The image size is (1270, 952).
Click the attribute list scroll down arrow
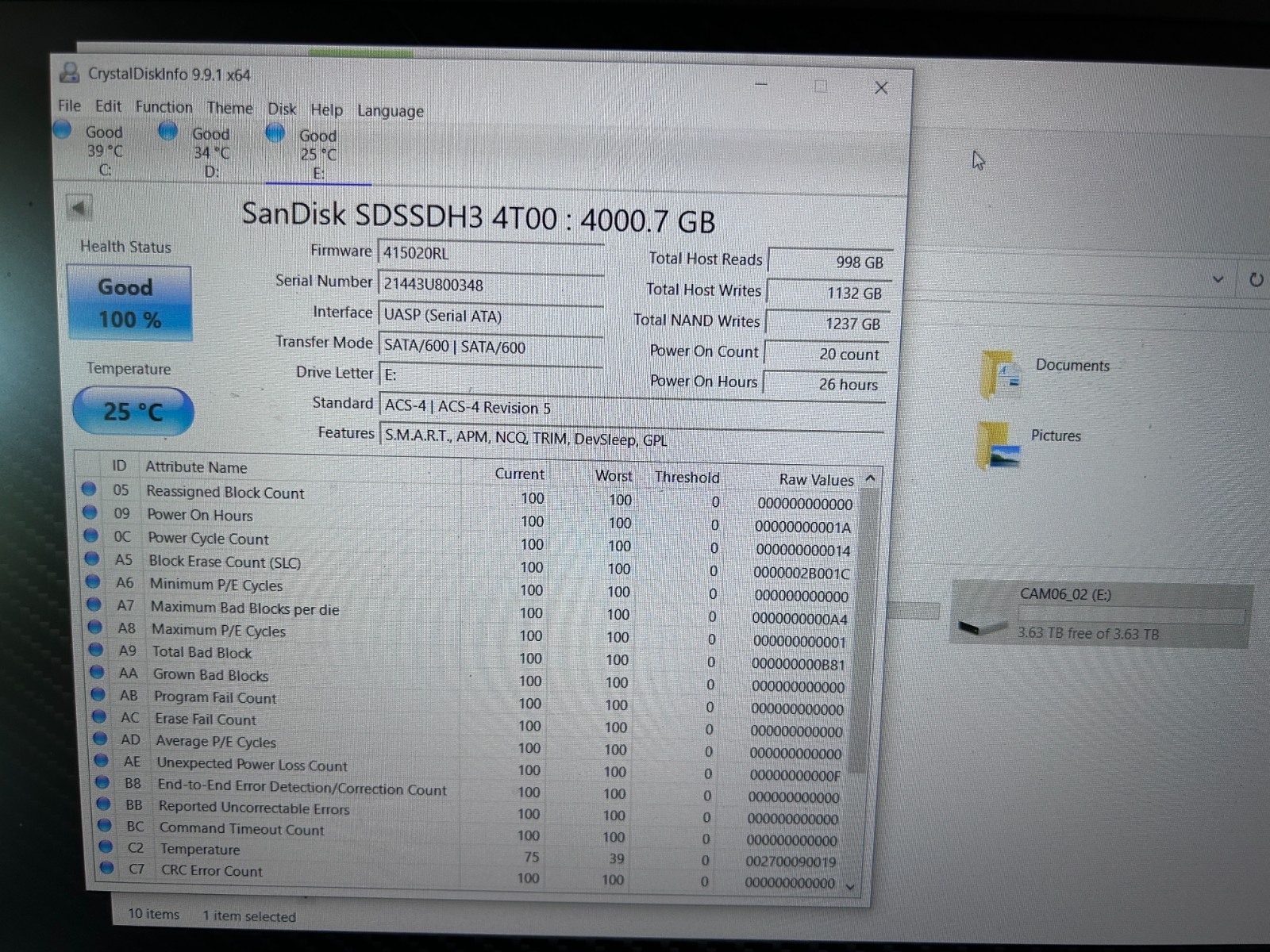click(x=851, y=886)
